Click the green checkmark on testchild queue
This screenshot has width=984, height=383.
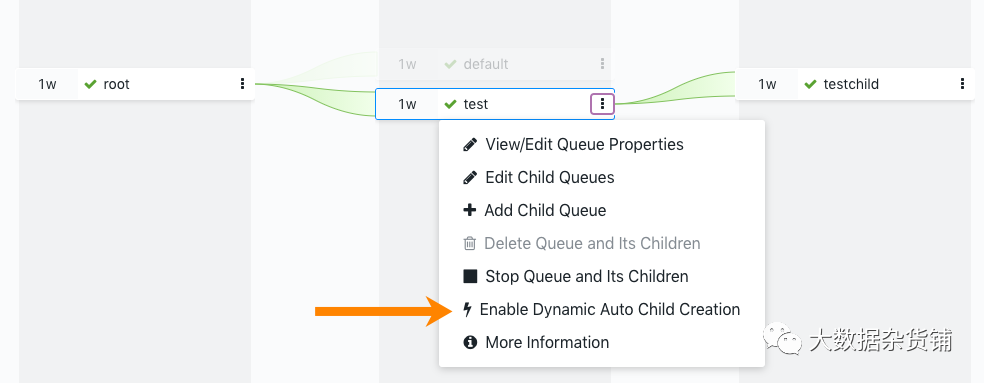coord(810,84)
